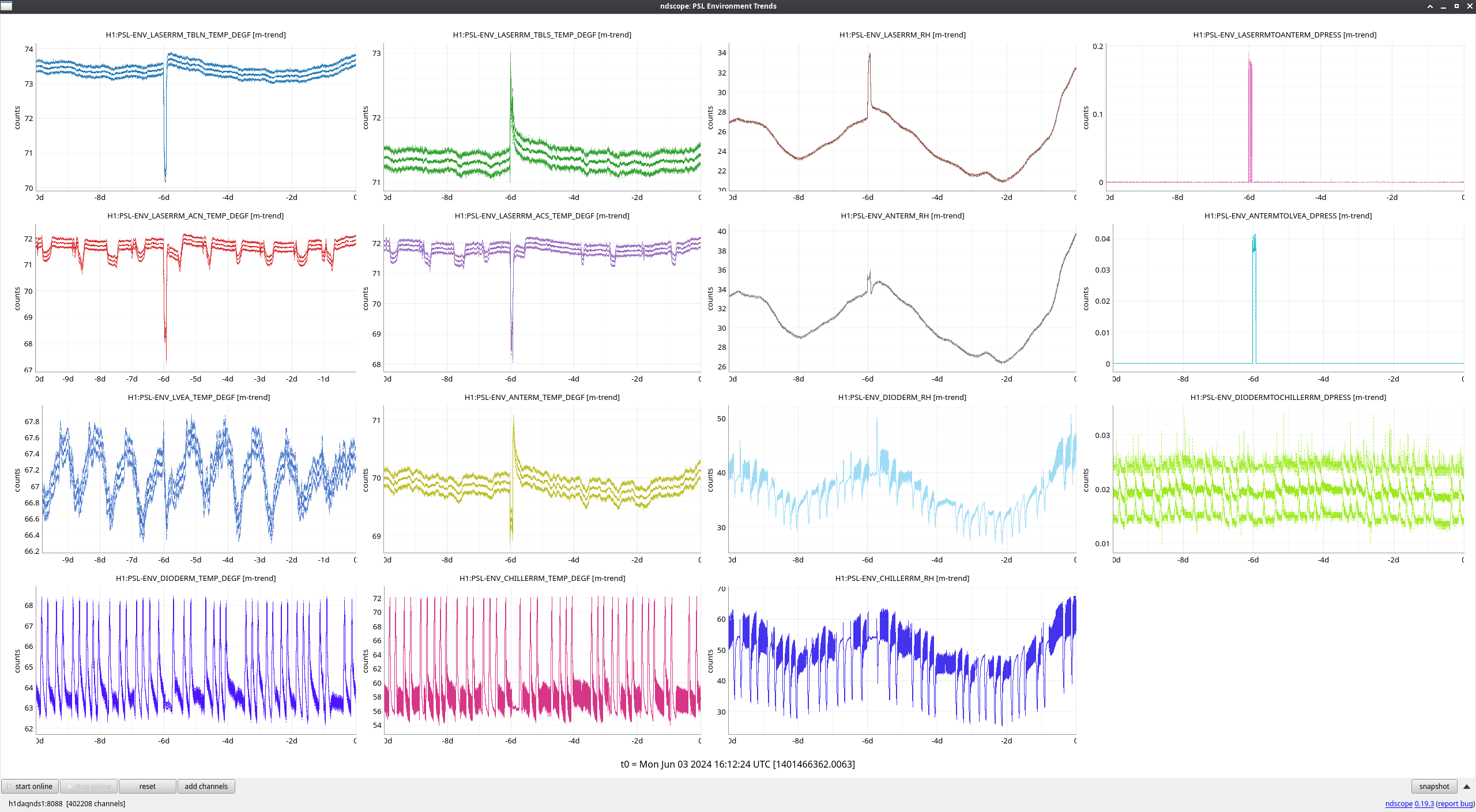The image size is (1476, 812).
Task: Click the add channels button
Action: click(206, 786)
